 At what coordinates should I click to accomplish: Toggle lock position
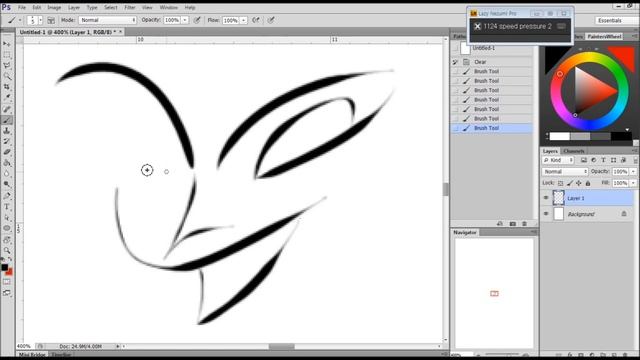(579, 183)
